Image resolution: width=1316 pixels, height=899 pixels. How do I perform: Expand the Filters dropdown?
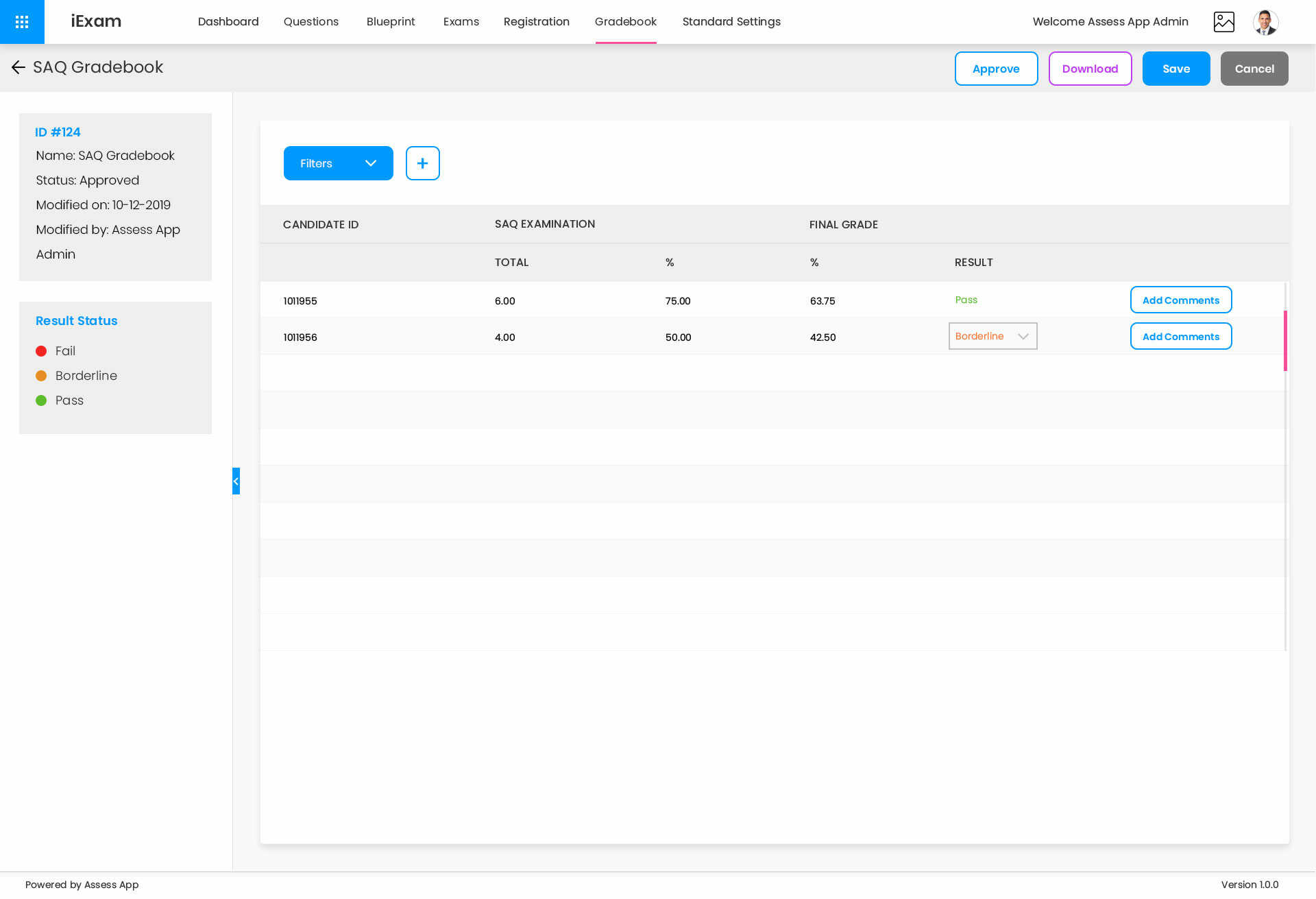[x=338, y=163]
